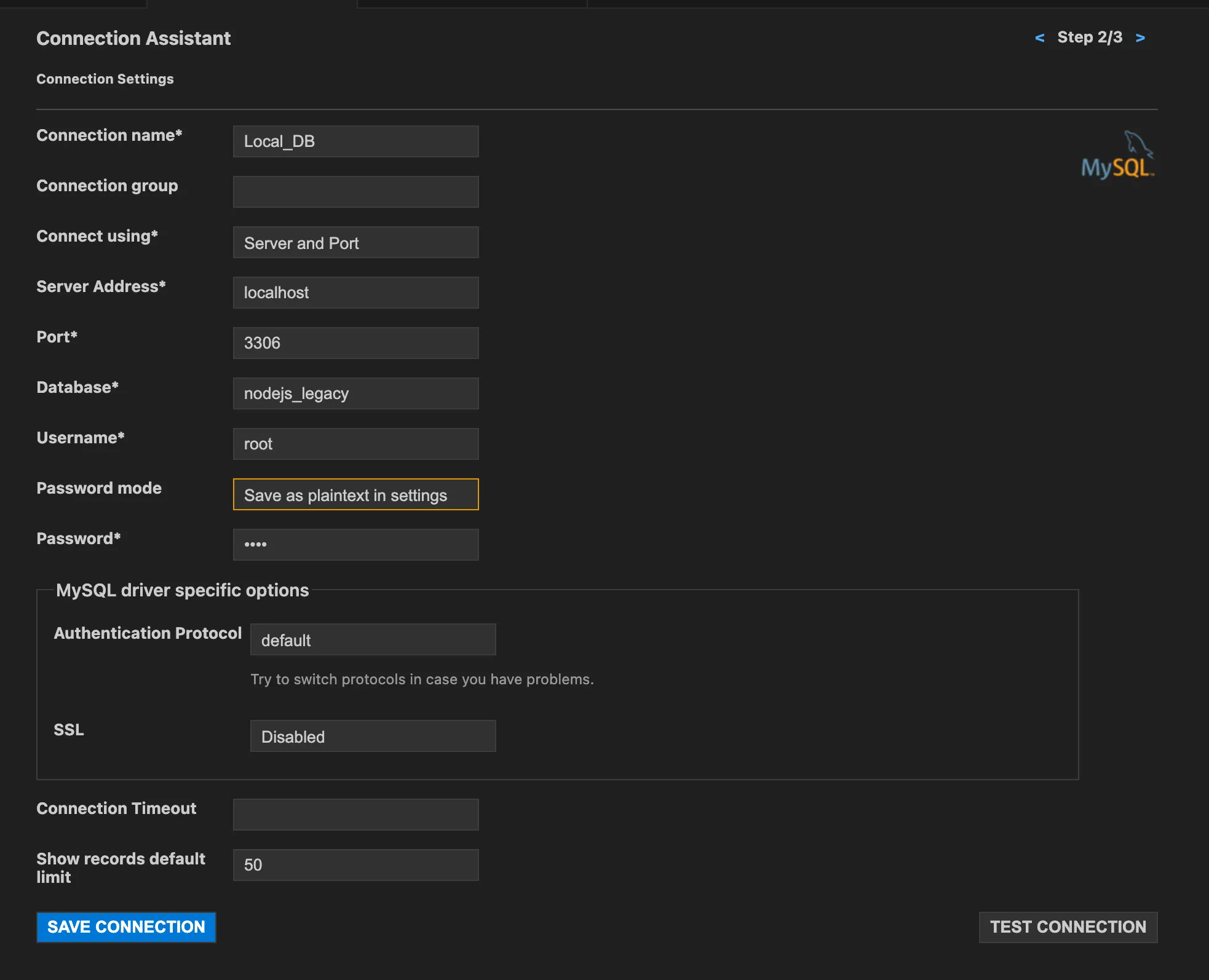Click the empty Connection group field
The height and width of the screenshot is (980, 1209).
tap(355, 192)
